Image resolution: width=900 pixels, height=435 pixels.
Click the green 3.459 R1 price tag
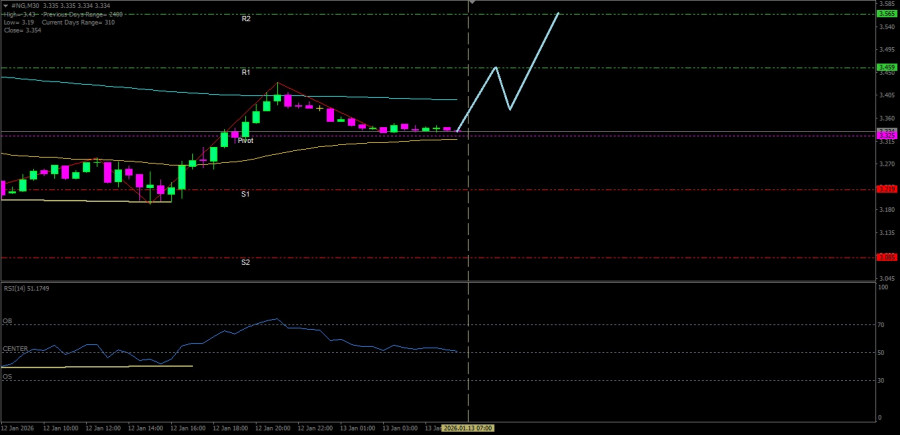click(x=886, y=68)
